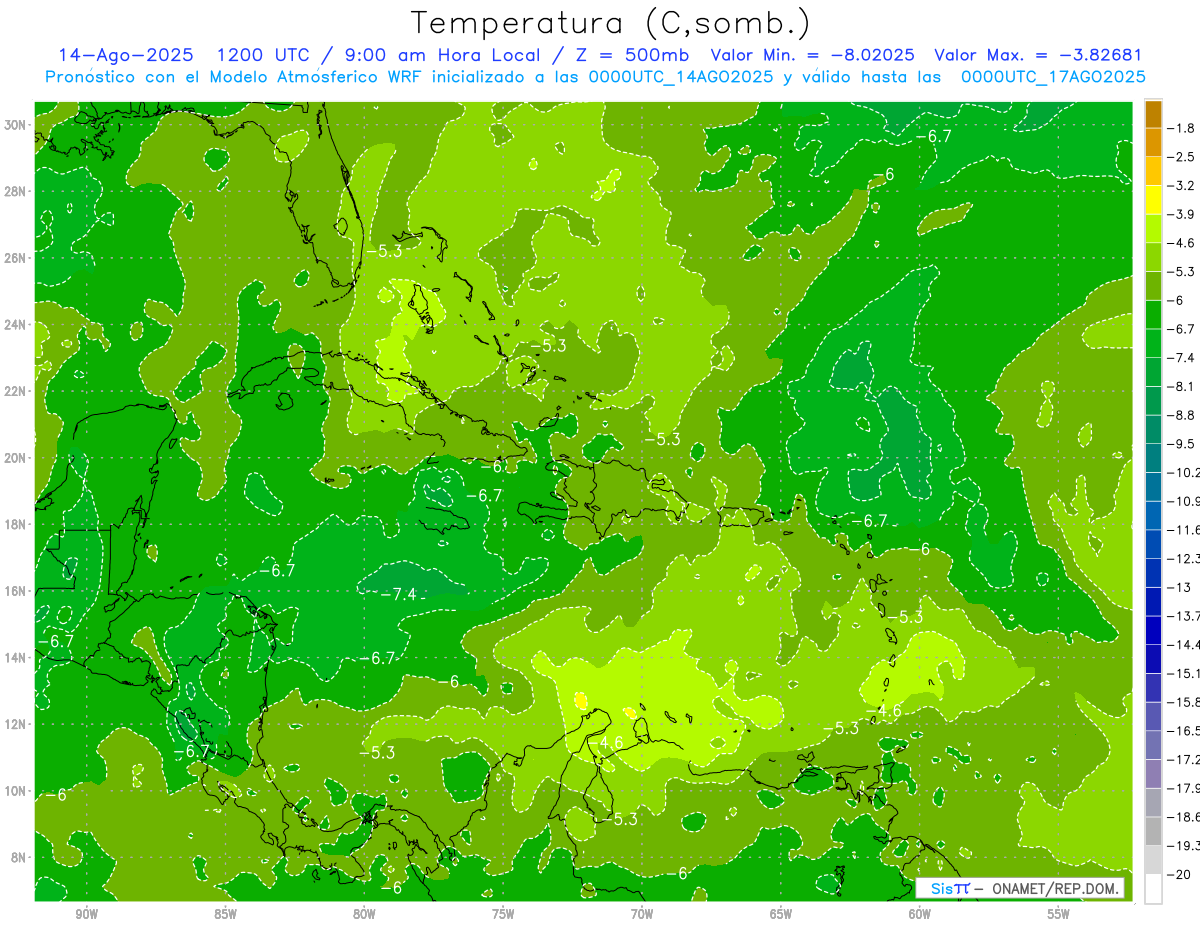Pick the brown top swatch of color scale
Viewport: 1200px width, 927px height.
[1153, 114]
